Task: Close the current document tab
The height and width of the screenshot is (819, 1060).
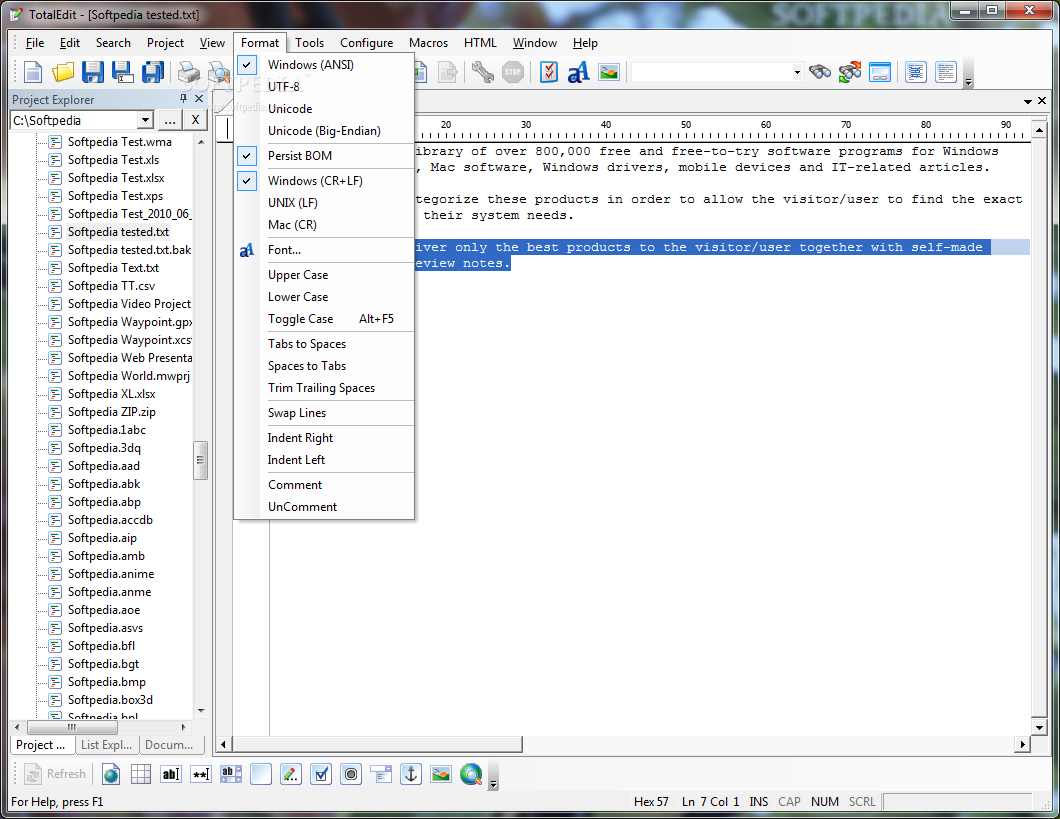Action: [x=1042, y=101]
